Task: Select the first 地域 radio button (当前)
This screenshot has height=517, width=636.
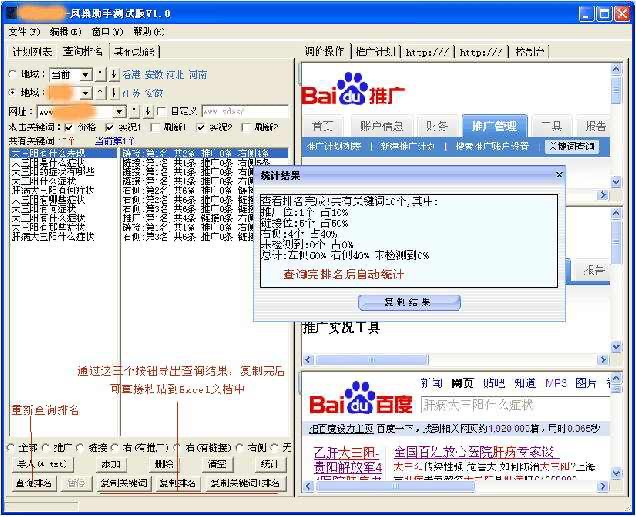Action: pos(13,74)
